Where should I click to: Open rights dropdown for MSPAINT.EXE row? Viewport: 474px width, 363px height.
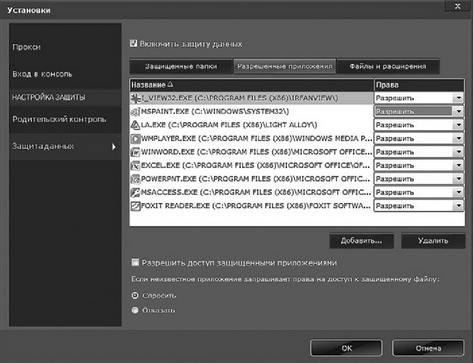tap(459, 111)
